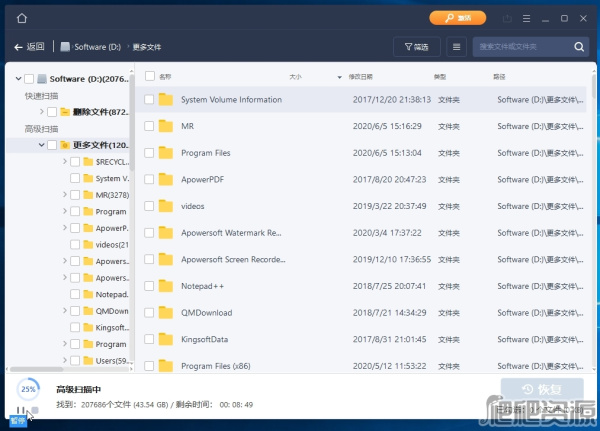The image size is (600, 431).
Task: Click the search magnifier icon
Action: [580, 47]
